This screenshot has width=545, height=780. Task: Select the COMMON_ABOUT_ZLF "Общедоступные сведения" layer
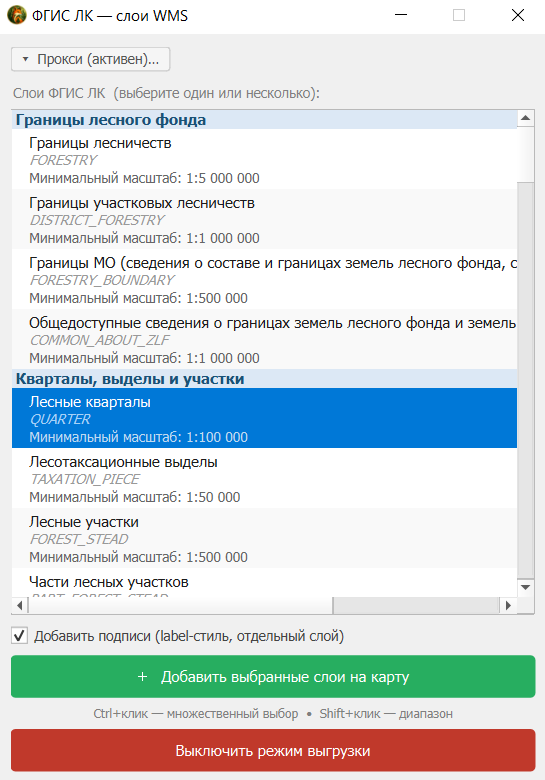tap(265, 339)
